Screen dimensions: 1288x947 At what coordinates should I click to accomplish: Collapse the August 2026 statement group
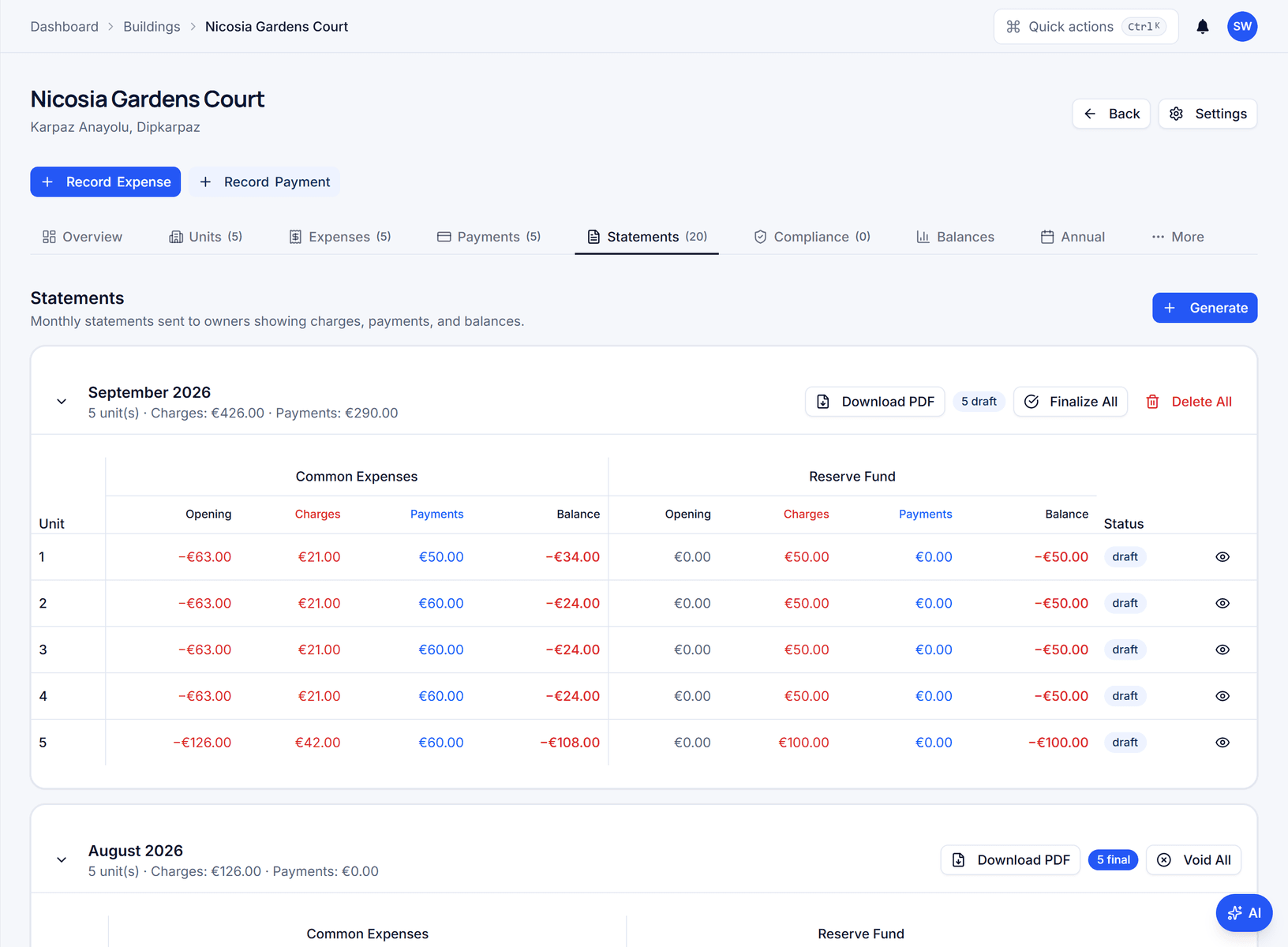(x=62, y=860)
